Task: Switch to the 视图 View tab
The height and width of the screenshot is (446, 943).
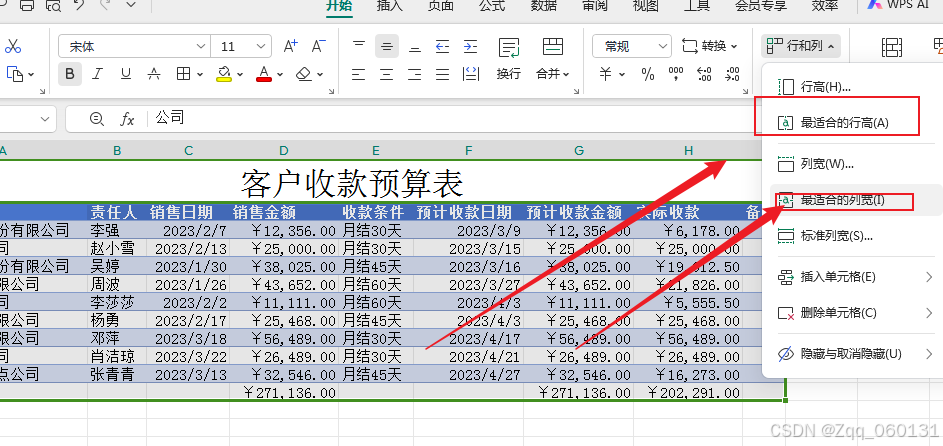Action: (x=646, y=5)
